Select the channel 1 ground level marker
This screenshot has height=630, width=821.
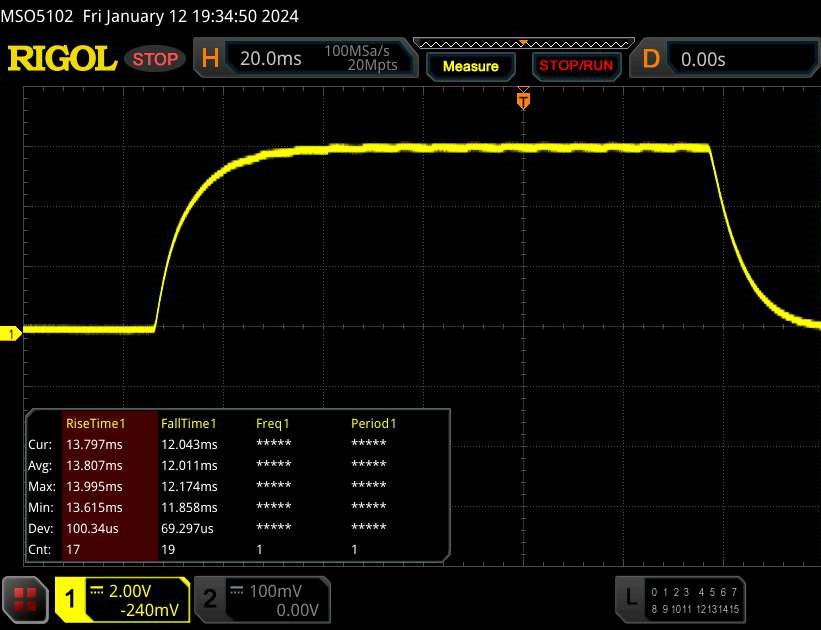click(11, 334)
